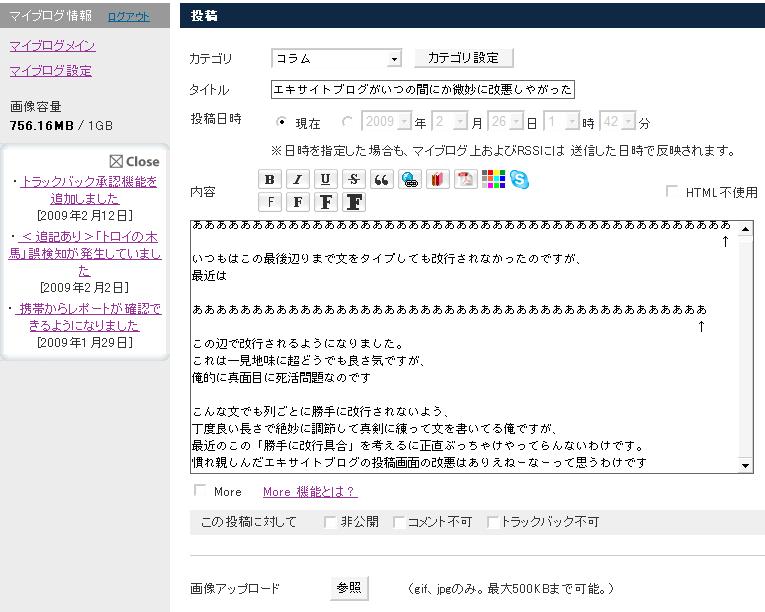Open the カテゴリ dropdown showing コラム
Image resolution: width=765 pixels, height=612 pixels.
(337, 59)
